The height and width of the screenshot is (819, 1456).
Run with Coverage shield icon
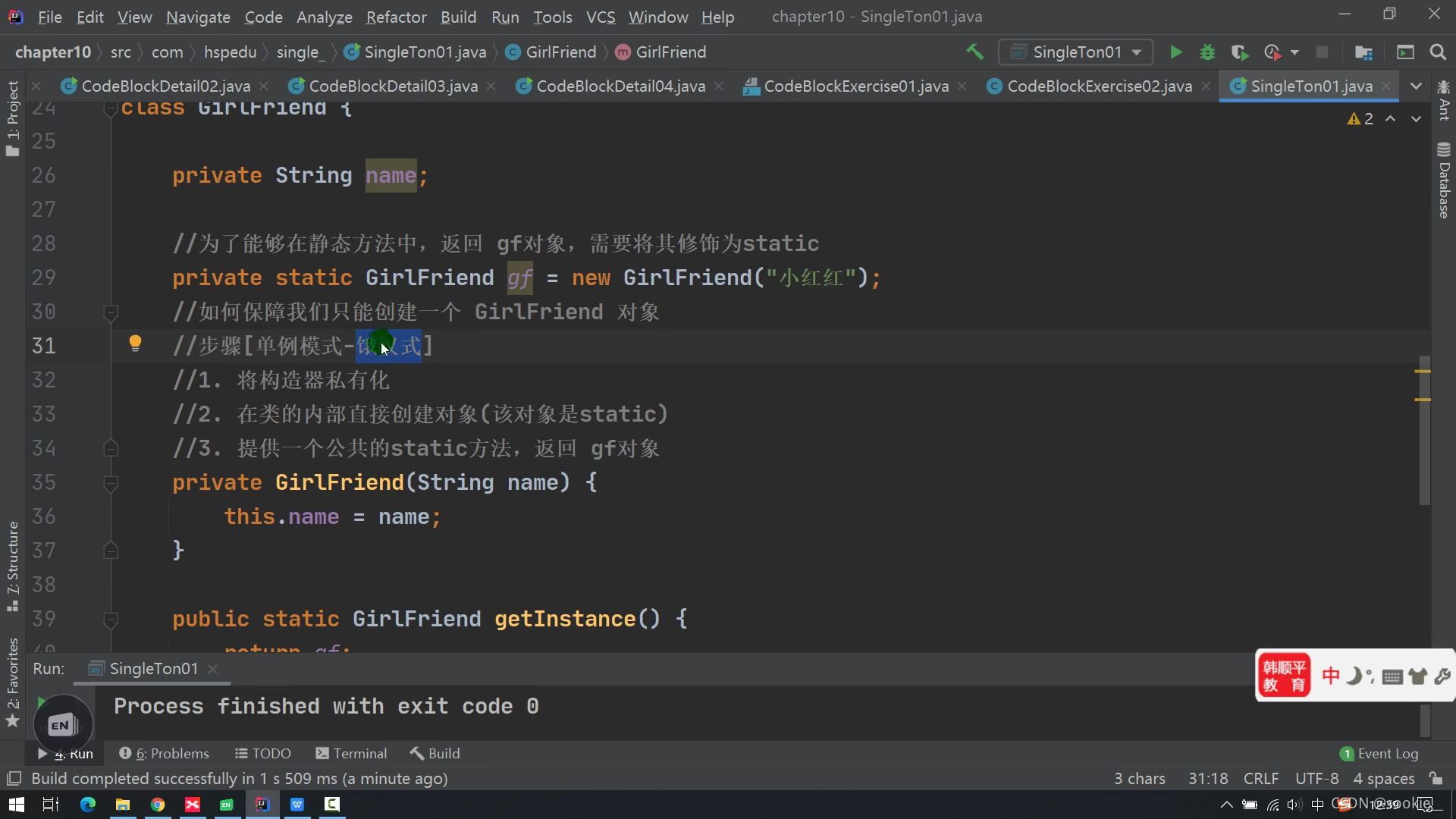(1239, 52)
